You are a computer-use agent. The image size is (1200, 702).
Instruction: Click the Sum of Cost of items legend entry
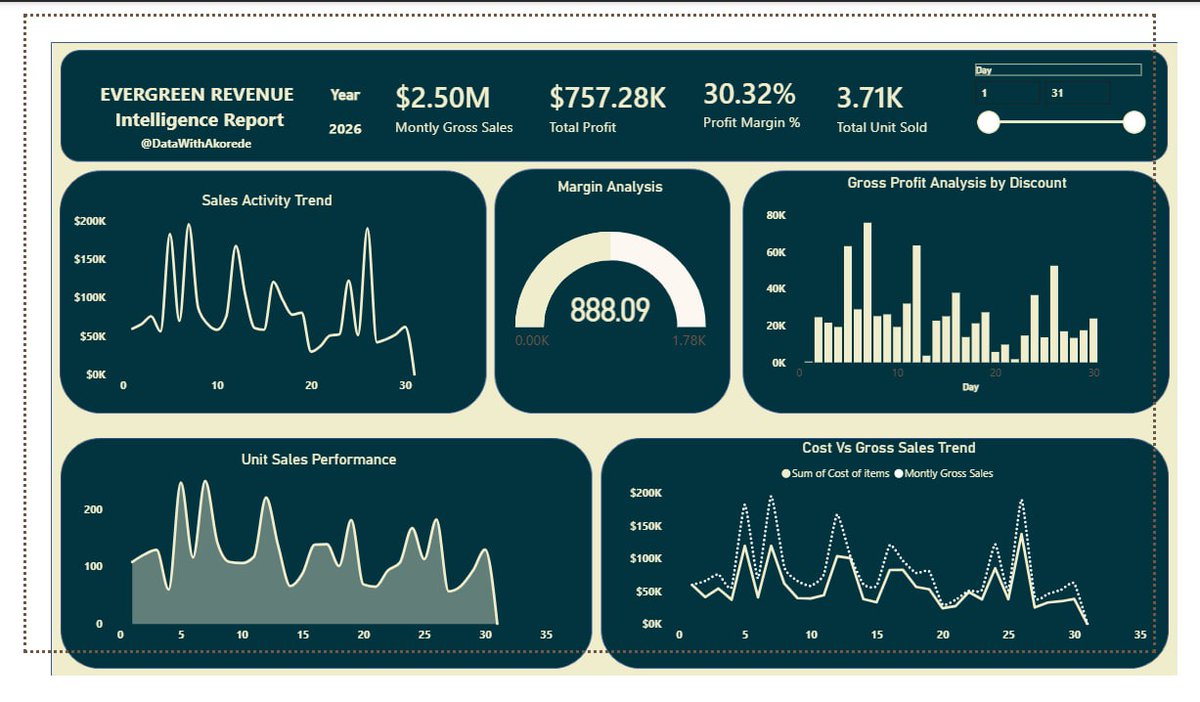tap(834, 473)
